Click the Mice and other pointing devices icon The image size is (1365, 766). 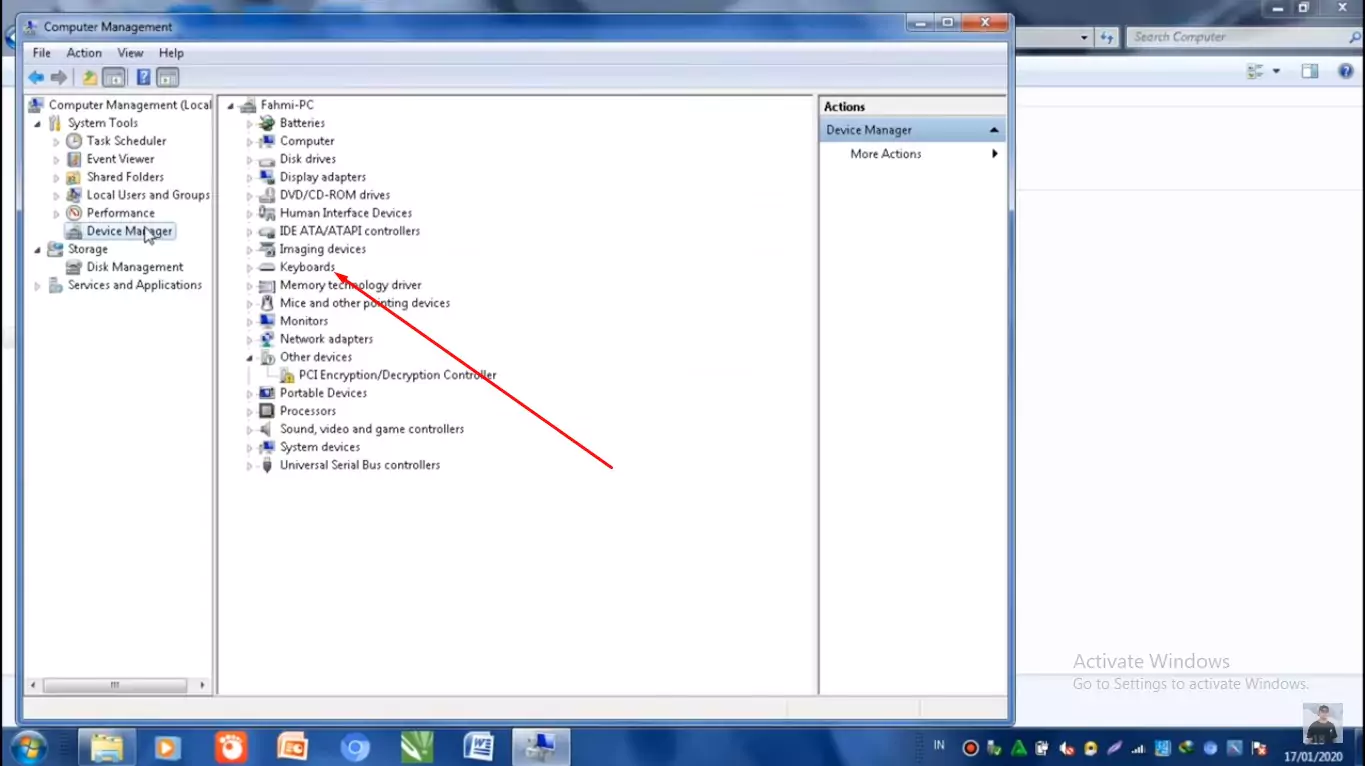pyautogui.click(x=267, y=303)
